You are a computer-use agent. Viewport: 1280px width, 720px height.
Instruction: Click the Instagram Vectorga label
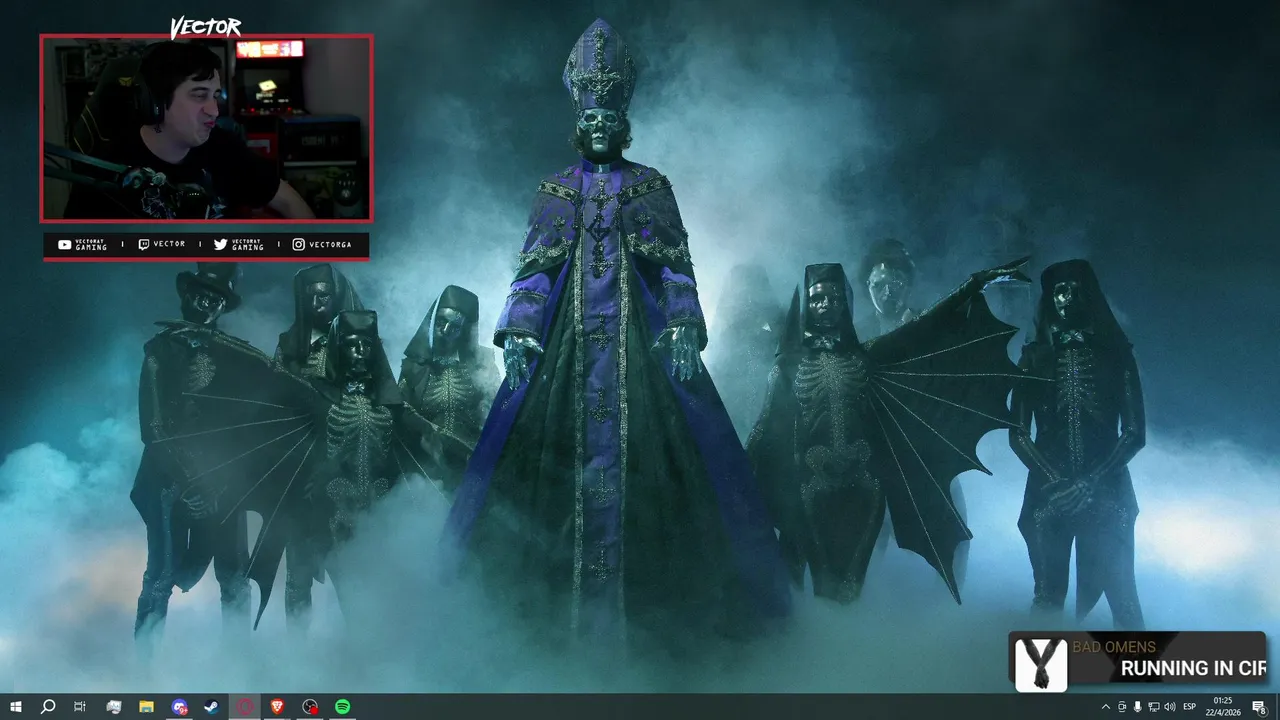pyautogui.click(x=322, y=245)
